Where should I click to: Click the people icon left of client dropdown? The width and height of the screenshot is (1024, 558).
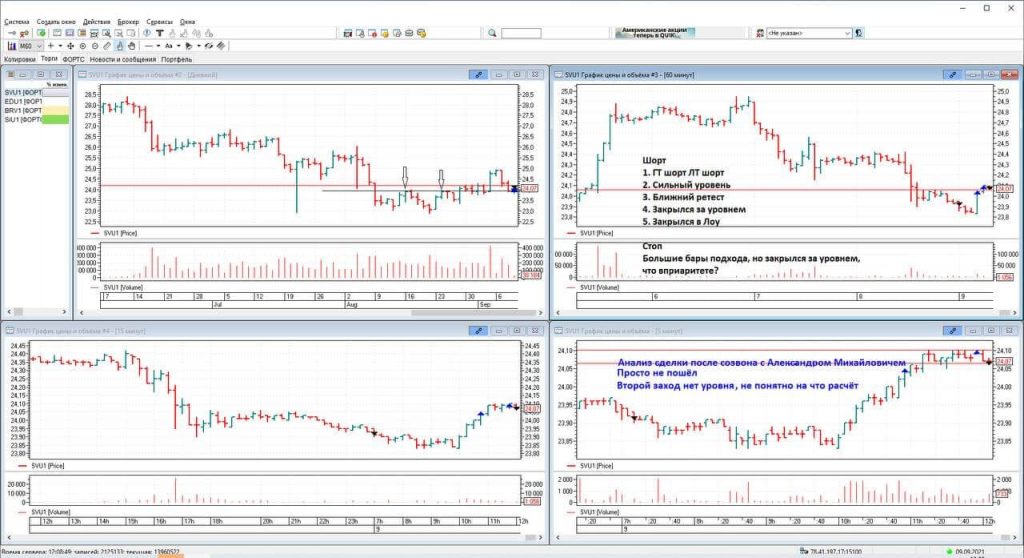coord(760,33)
